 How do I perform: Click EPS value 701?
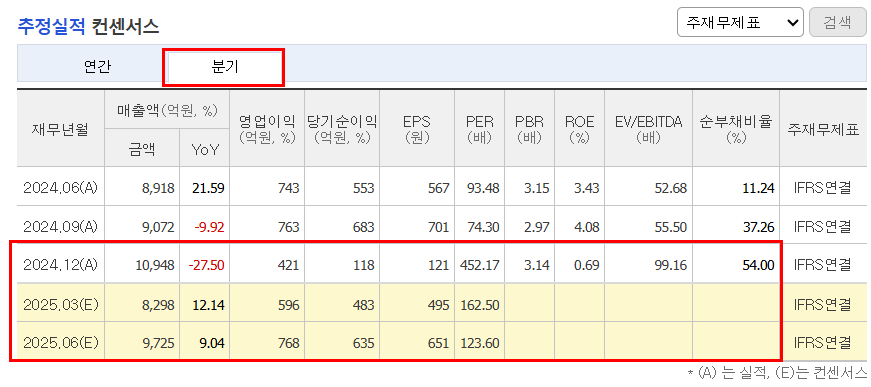438,227
